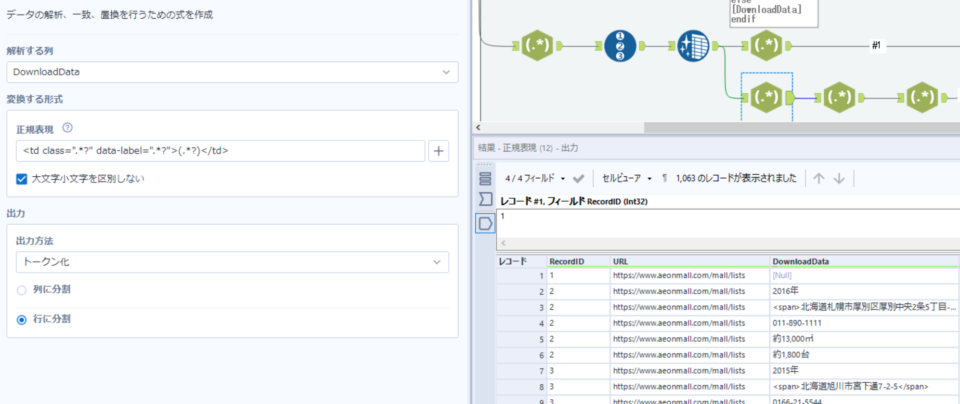Viewport: 960px width, 404px height.
Task: Click the URL cell in record 4
Action: tap(690, 323)
